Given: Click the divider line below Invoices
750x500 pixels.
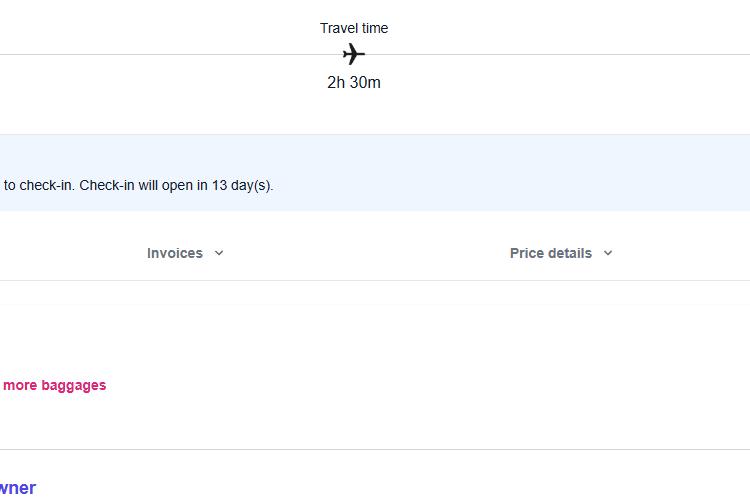Looking at the screenshot, I should (x=375, y=280).
